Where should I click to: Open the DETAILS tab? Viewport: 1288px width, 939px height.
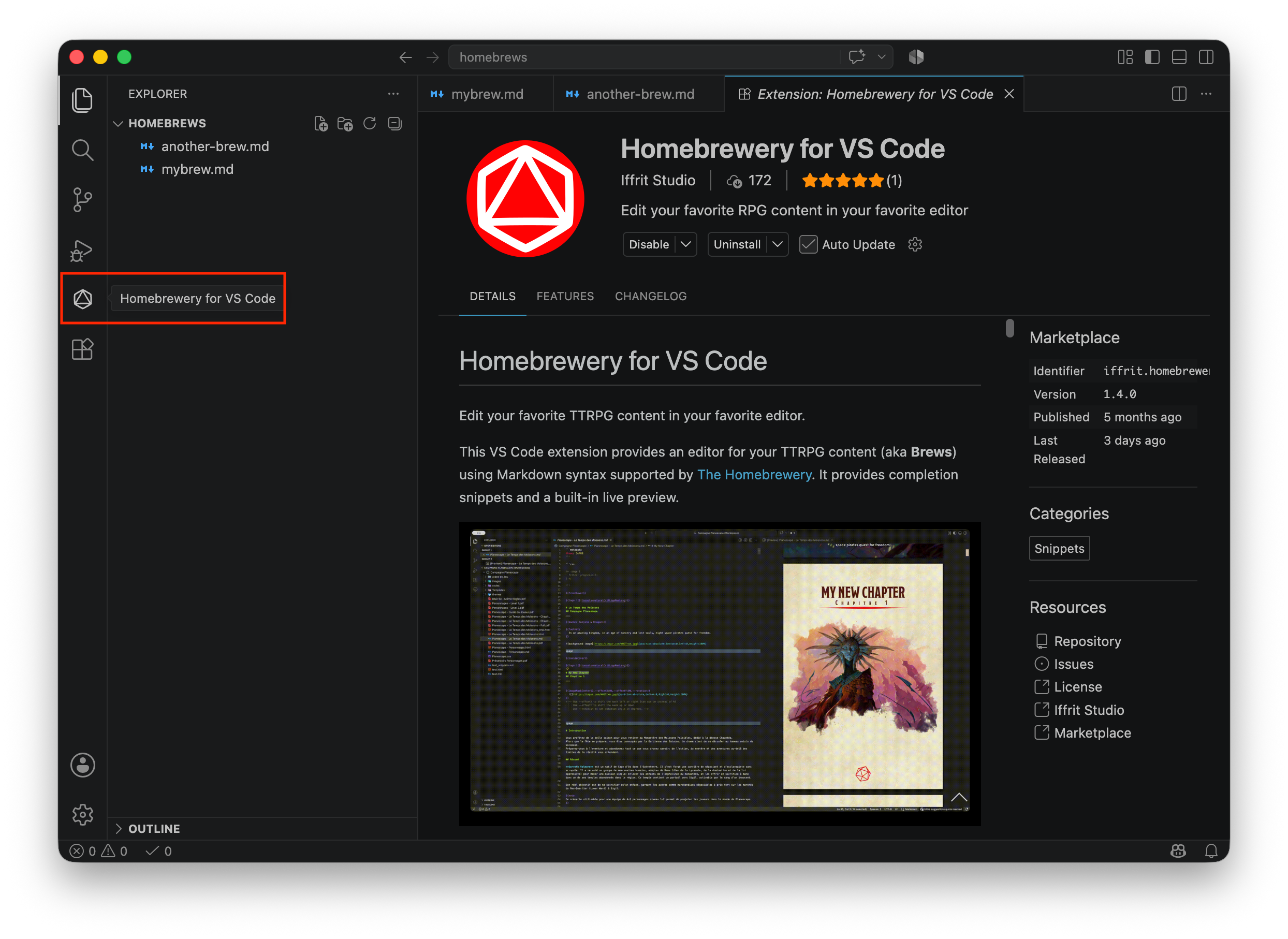tap(492, 296)
